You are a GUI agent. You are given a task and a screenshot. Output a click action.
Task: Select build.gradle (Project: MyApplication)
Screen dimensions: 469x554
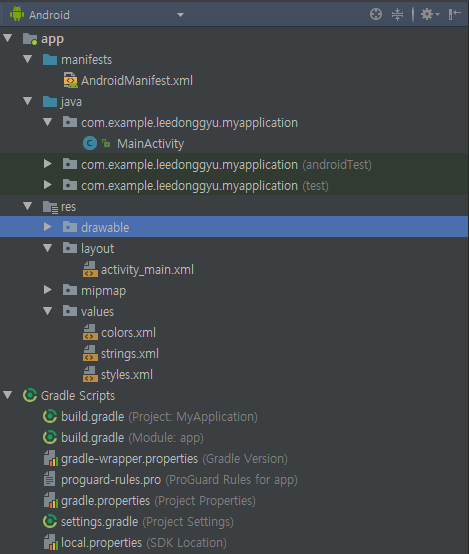pos(159,417)
